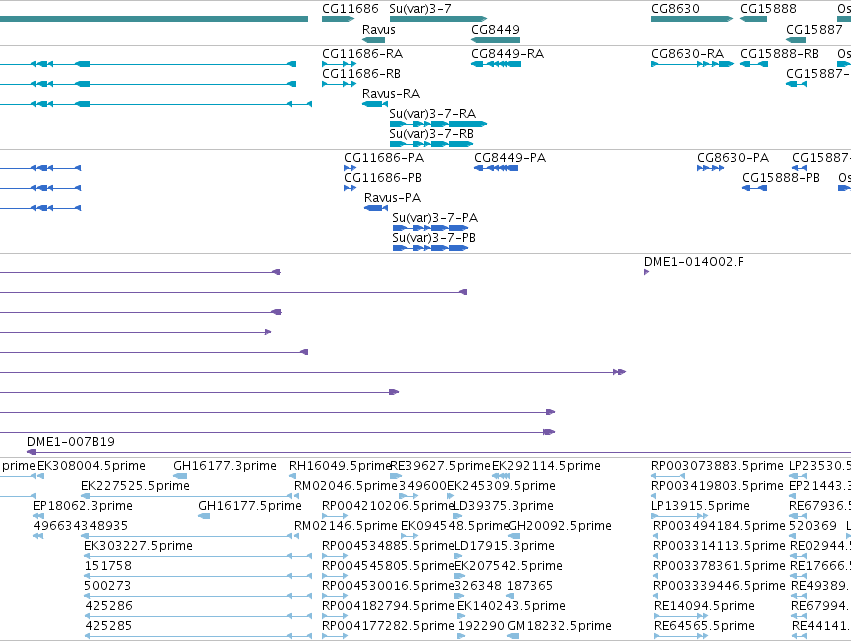Image resolution: width=851 pixels, height=641 pixels.
Task: Select the RP003314113.5prime EST label
Action: click(x=719, y=546)
